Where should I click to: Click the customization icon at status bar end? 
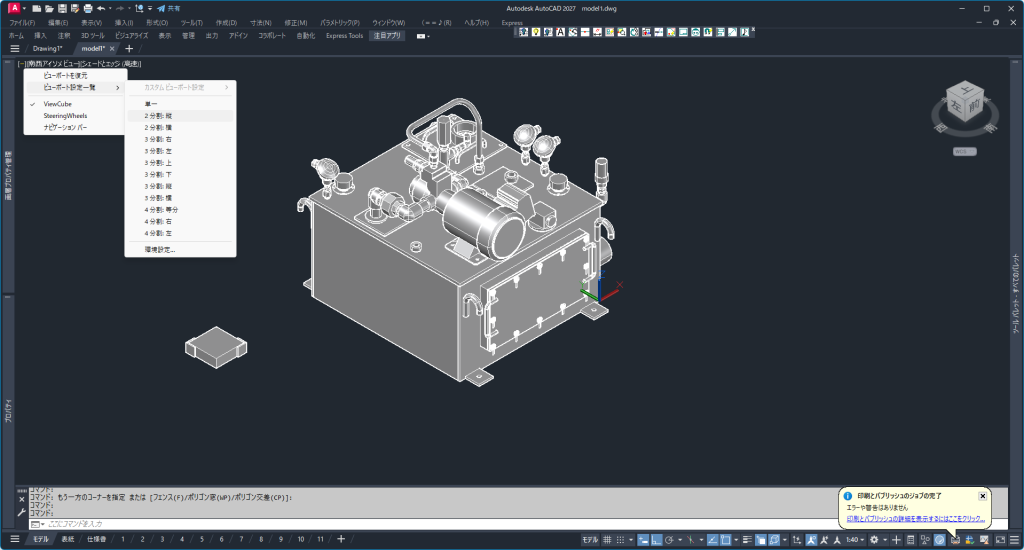point(1014,540)
